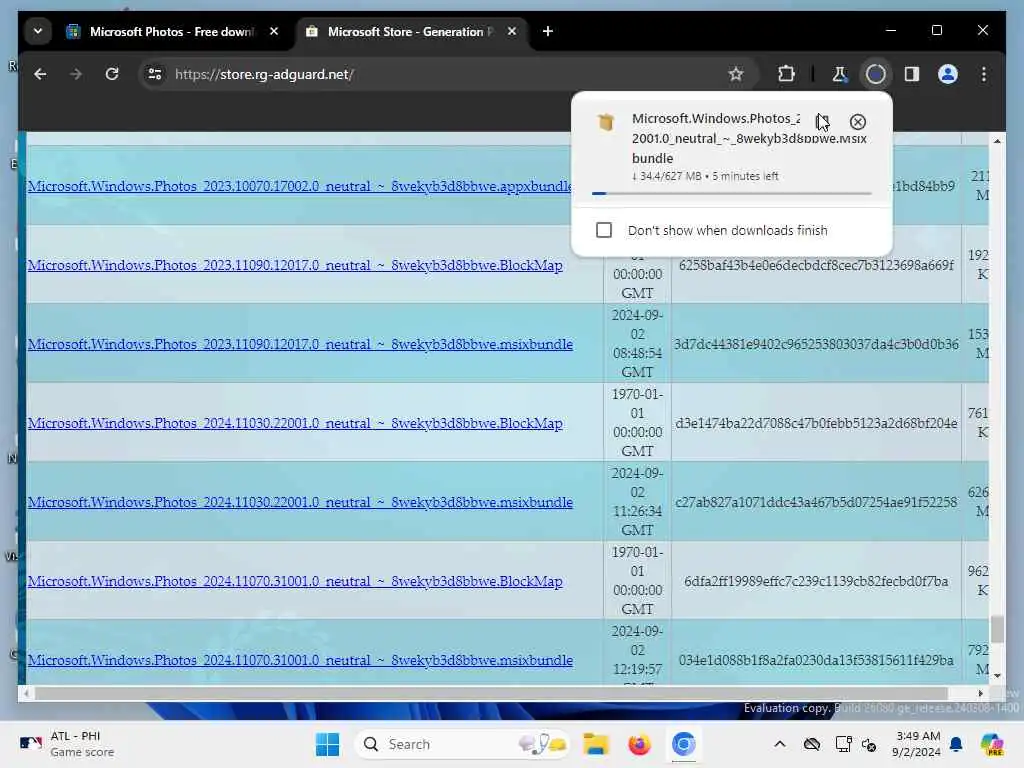Select hash c27ab827a1071ddc43a467b5d07254ae91f52258
This screenshot has height=768, width=1024.
(x=816, y=502)
